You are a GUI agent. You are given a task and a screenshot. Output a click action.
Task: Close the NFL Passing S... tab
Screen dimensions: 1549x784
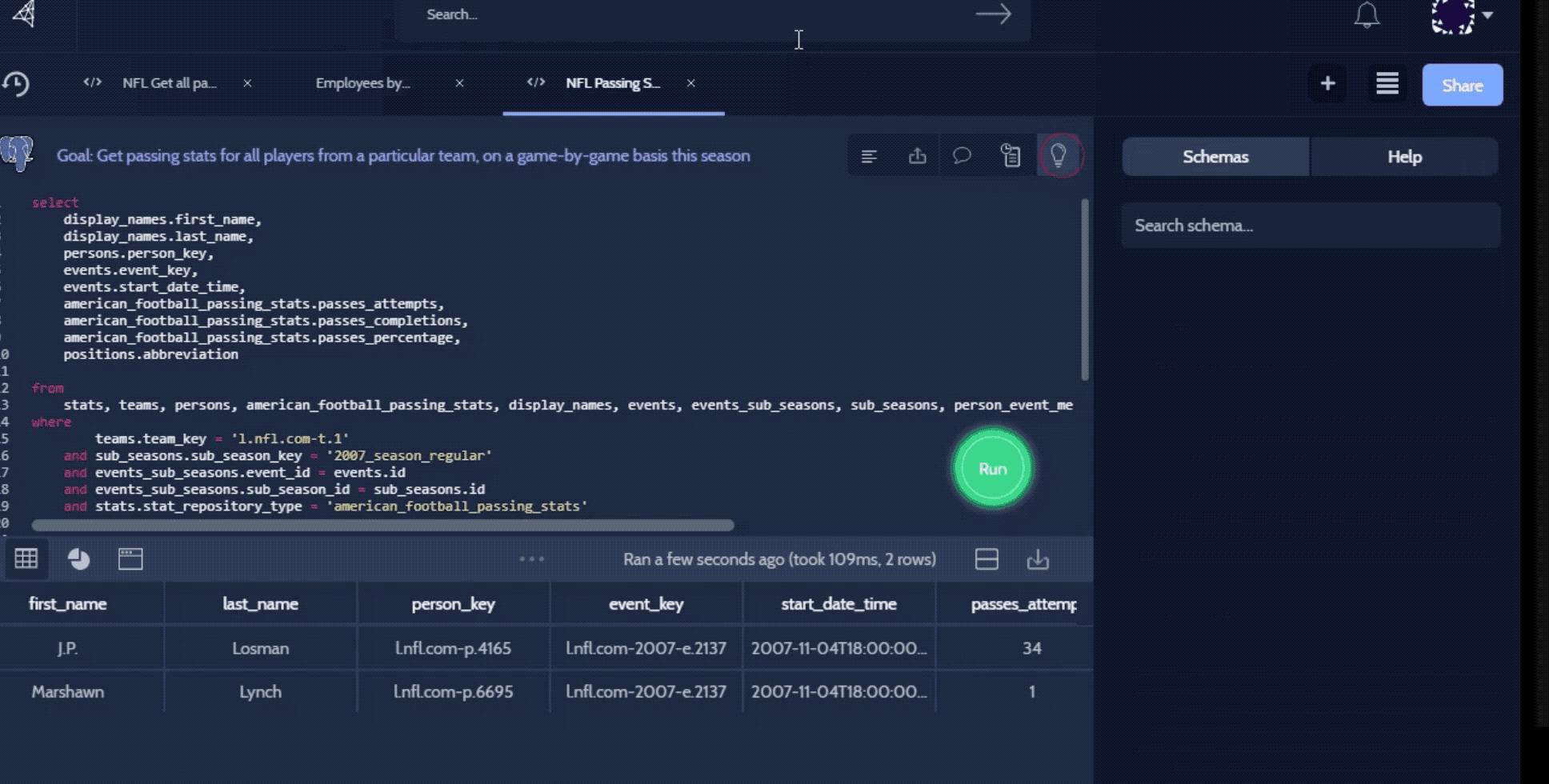coord(690,83)
